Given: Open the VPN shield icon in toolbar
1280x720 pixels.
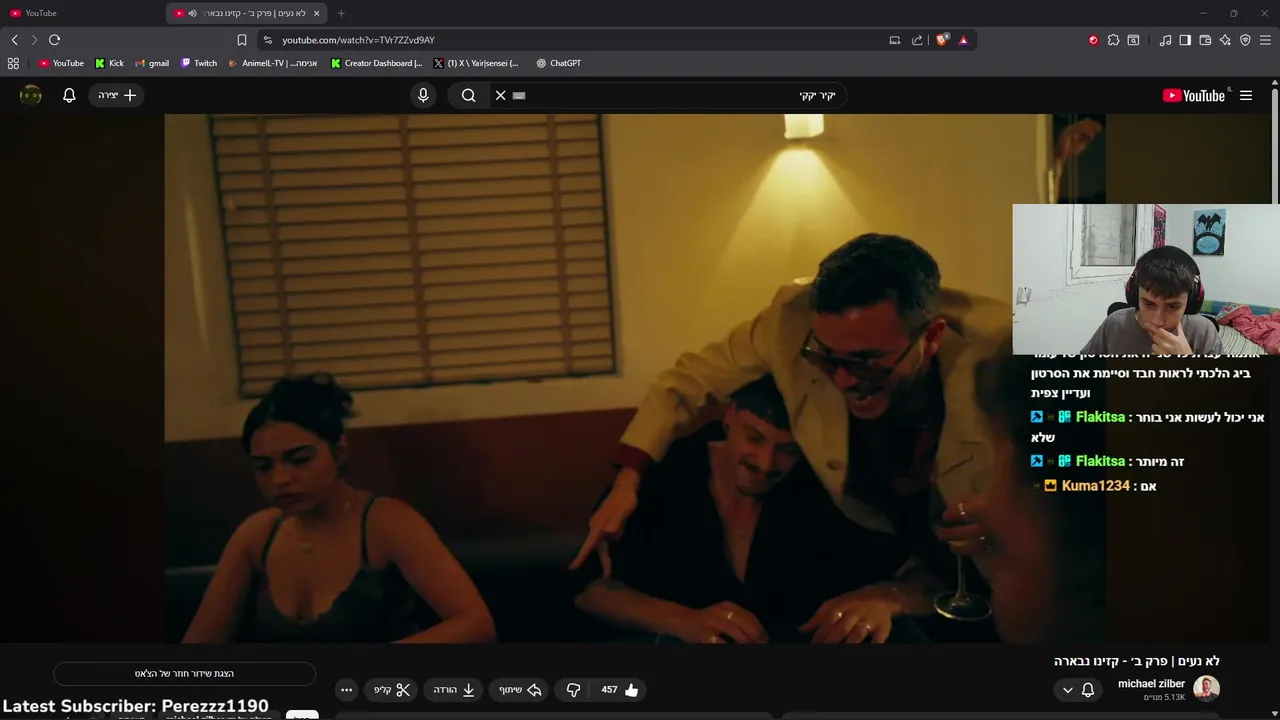Looking at the screenshot, I should [1245, 40].
